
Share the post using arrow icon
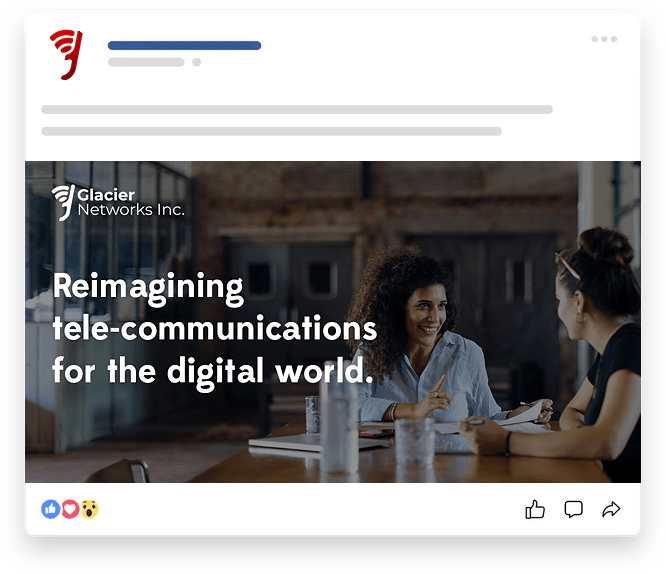pyautogui.click(x=611, y=509)
